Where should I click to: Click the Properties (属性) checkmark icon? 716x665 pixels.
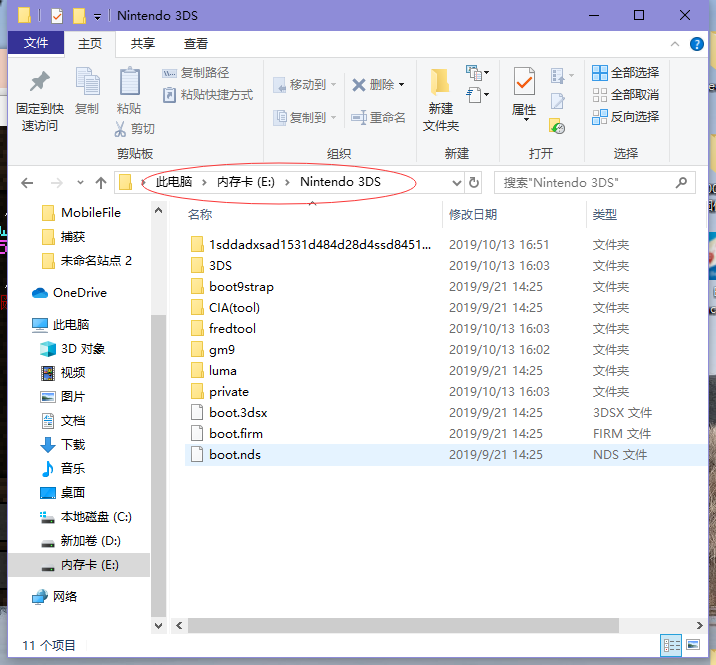524,82
